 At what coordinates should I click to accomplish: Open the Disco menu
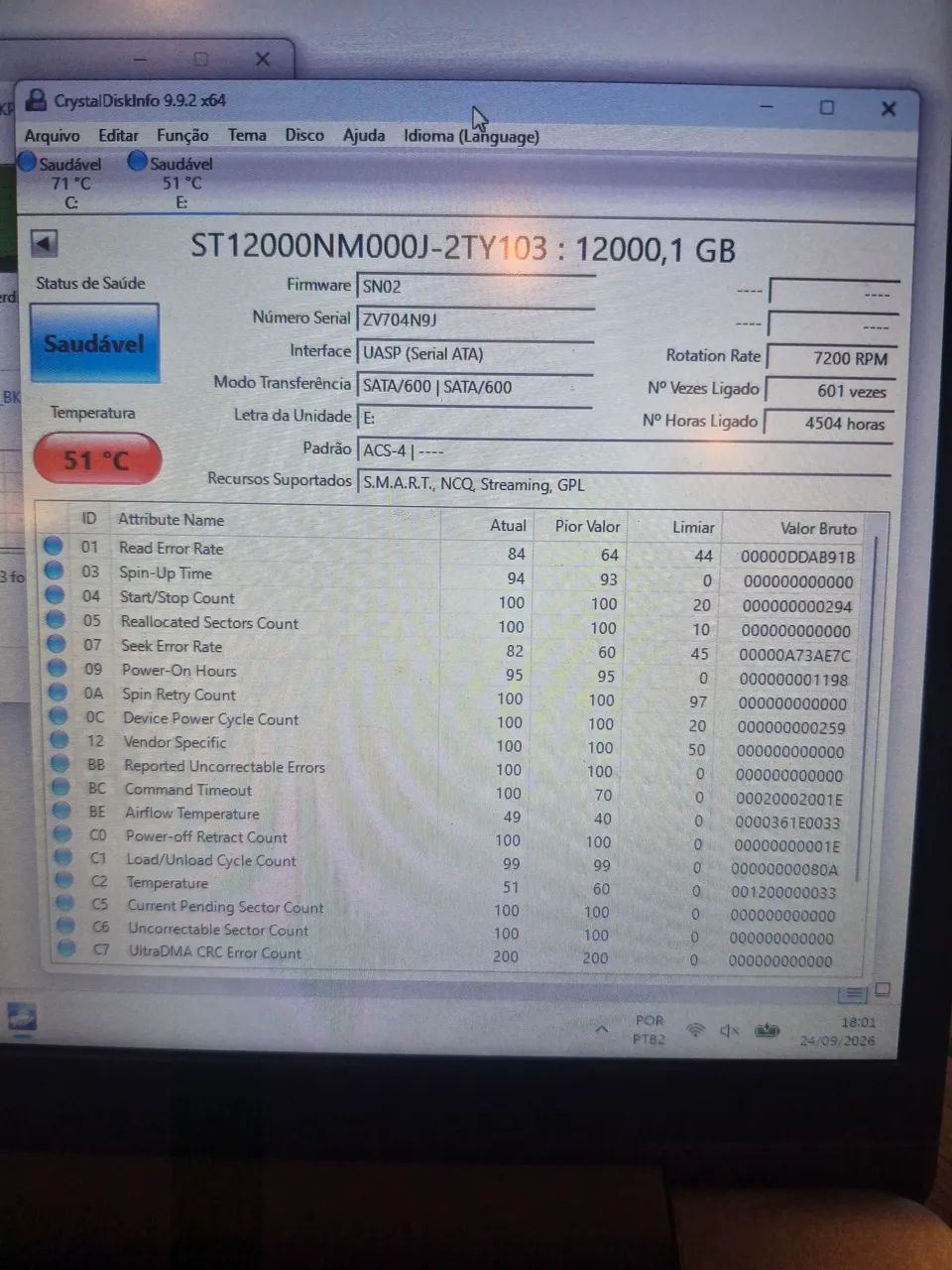point(304,135)
